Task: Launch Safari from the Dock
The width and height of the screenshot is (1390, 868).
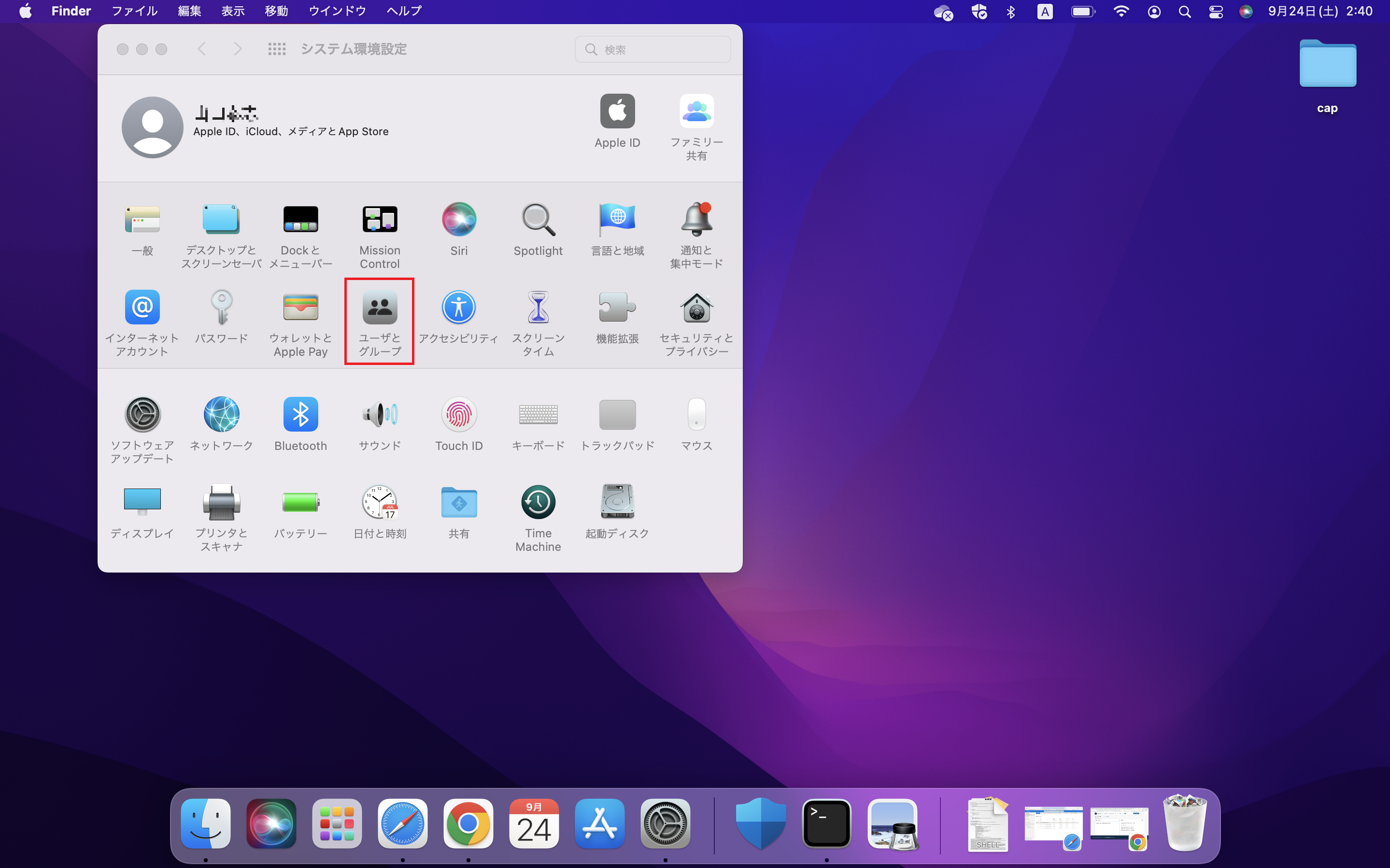Action: coord(402,824)
